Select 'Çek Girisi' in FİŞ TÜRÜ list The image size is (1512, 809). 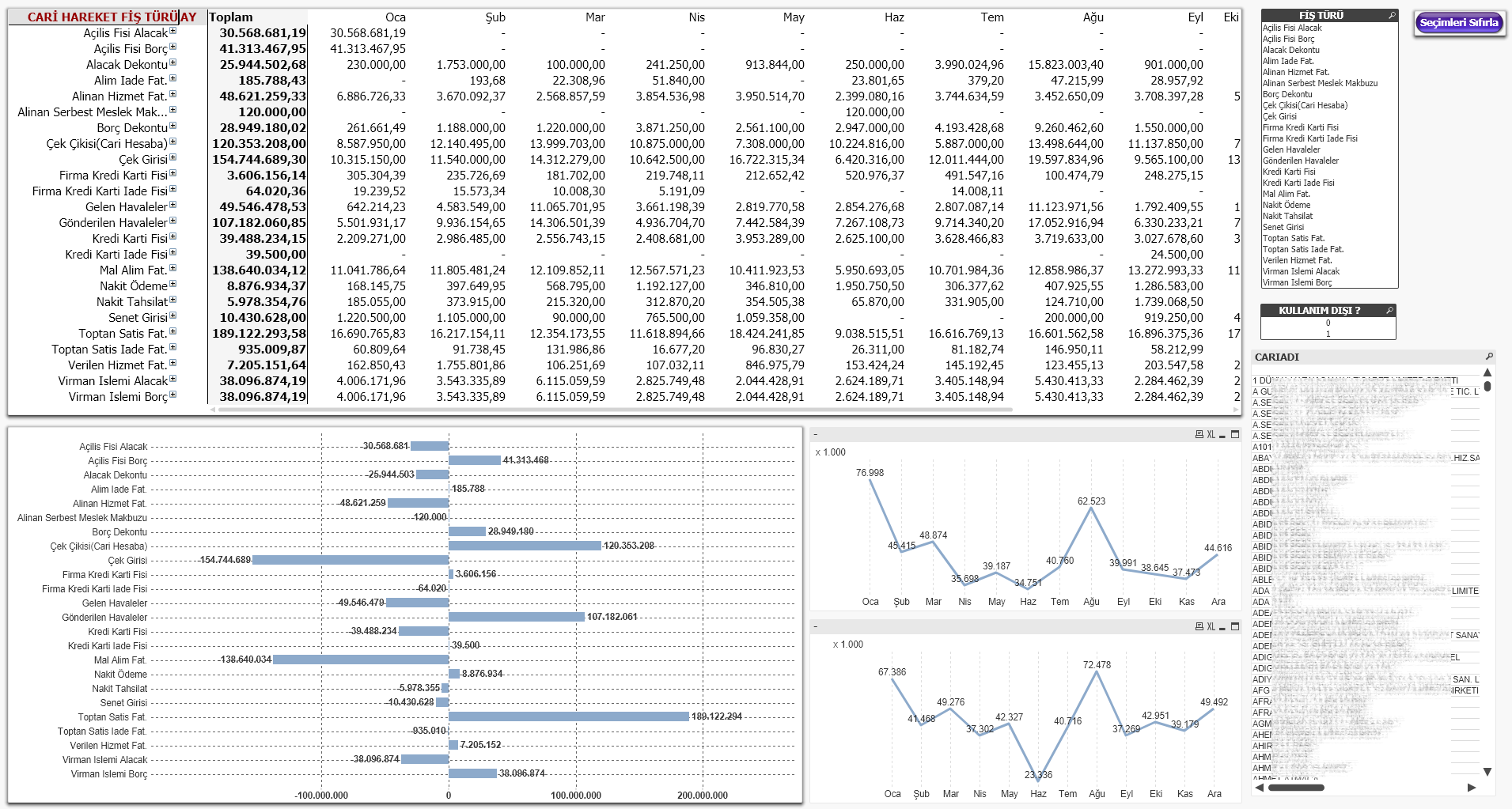pos(1279,116)
